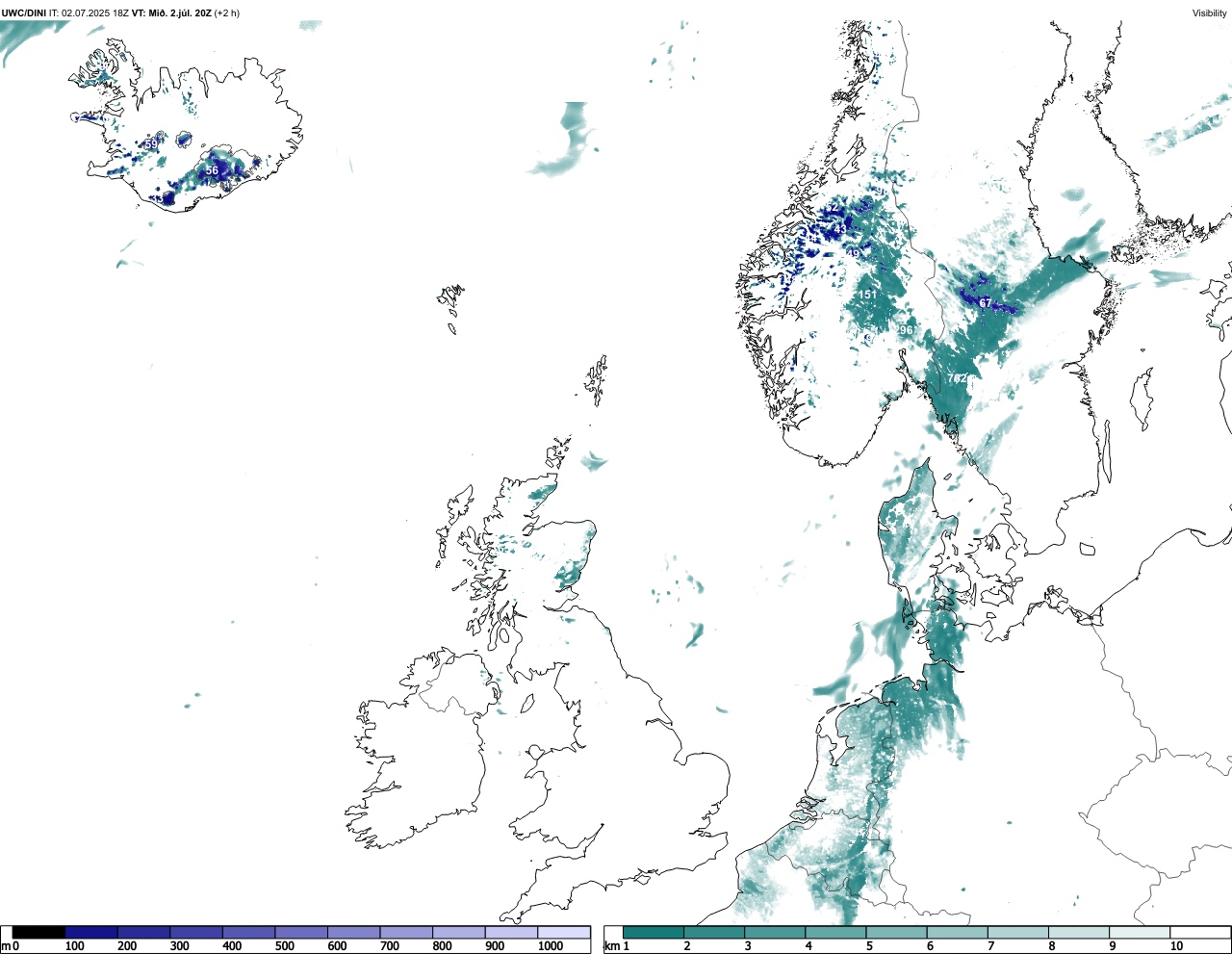Click the '2' label on the km scale
This screenshot has width=1232, height=954.
click(x=687, y=945)
